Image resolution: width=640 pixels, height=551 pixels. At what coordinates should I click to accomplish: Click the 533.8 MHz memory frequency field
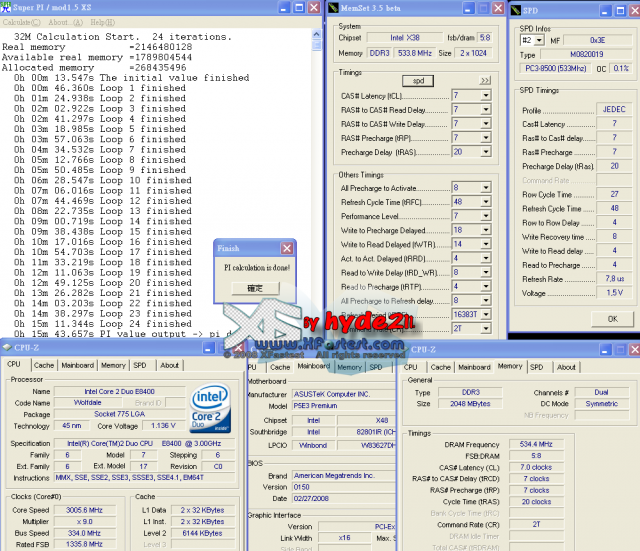415,53
